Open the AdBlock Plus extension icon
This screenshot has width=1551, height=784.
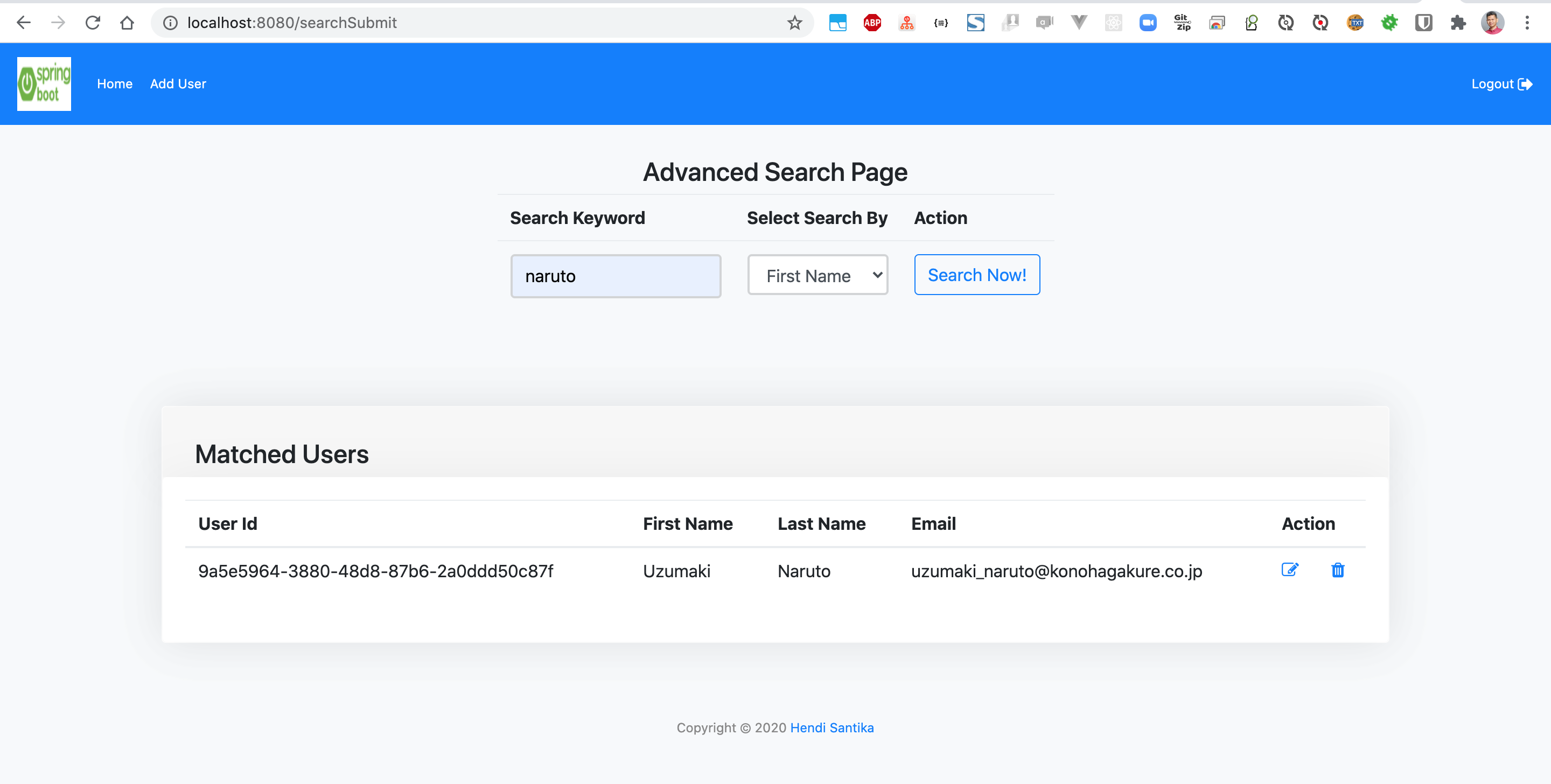pos(872,23)
